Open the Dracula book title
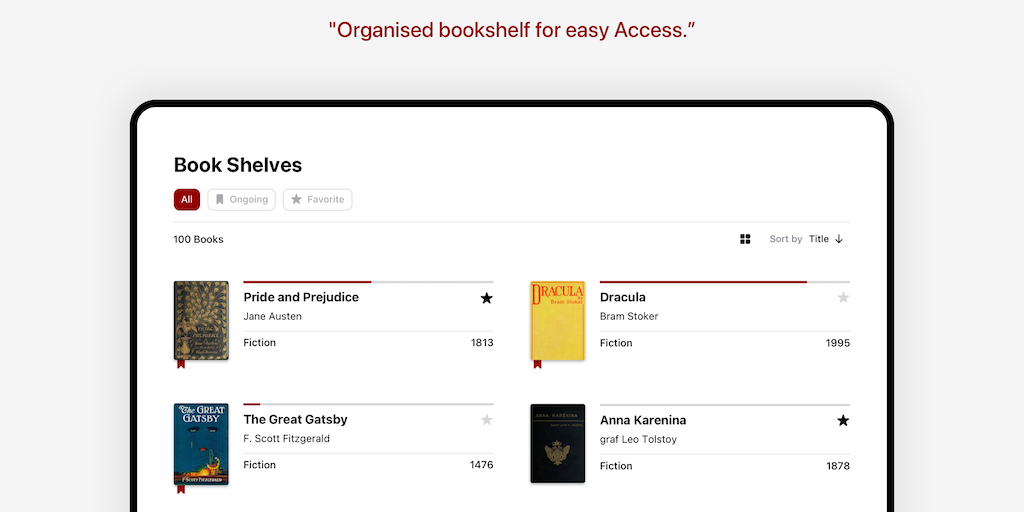This screenshot has height=512, width=1024. (x=623, y=297)
